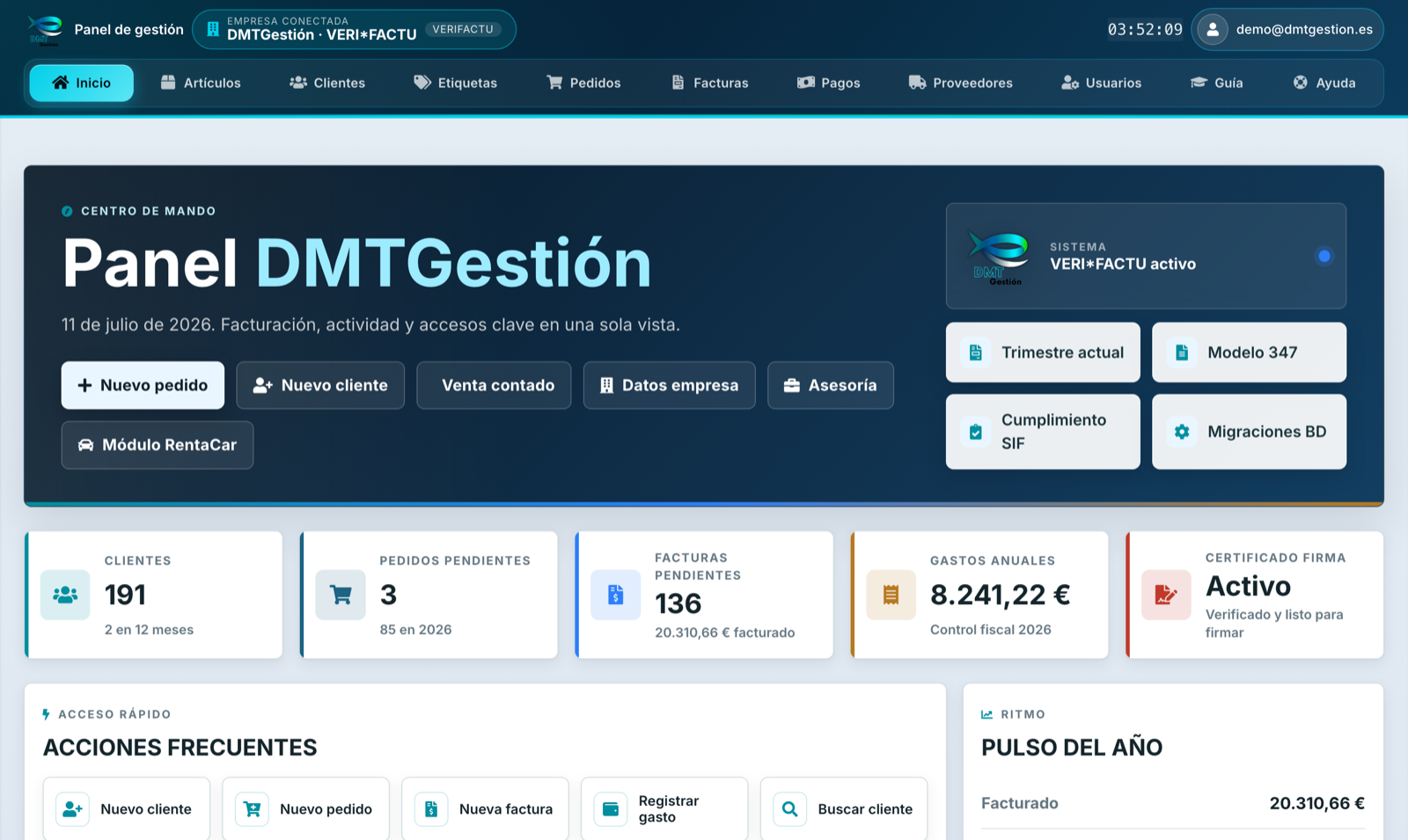
Task: Click the people icon on Clientes card
Action: pos(65,595)
